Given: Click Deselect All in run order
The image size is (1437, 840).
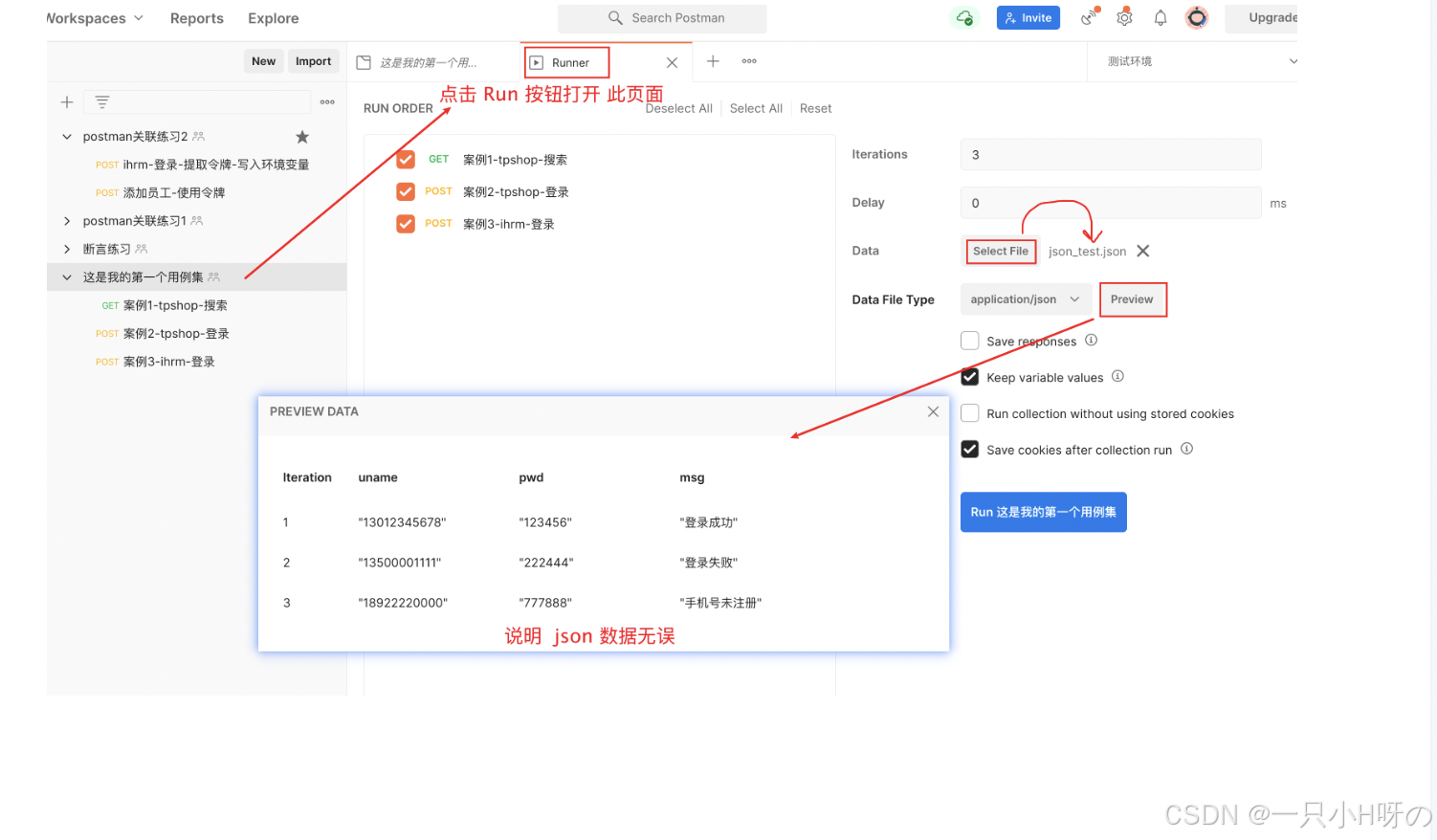Looking at the screenshot, I should [679, 108].
